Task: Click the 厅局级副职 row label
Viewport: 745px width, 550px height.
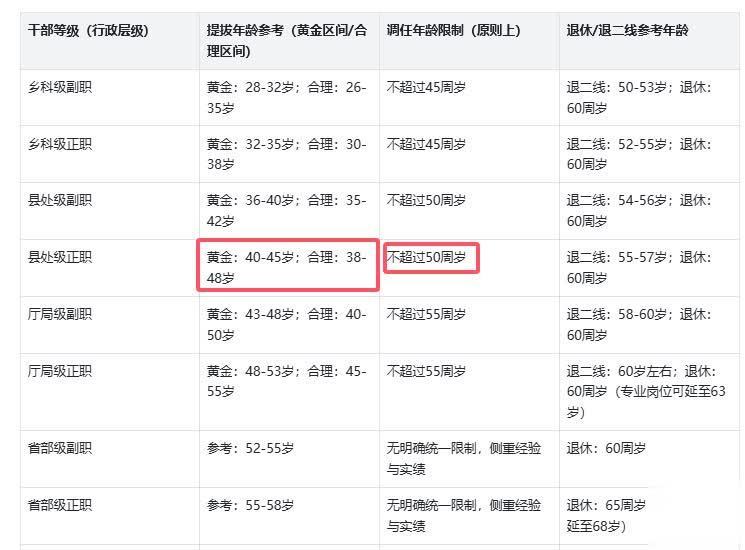Action: point(60,314)
